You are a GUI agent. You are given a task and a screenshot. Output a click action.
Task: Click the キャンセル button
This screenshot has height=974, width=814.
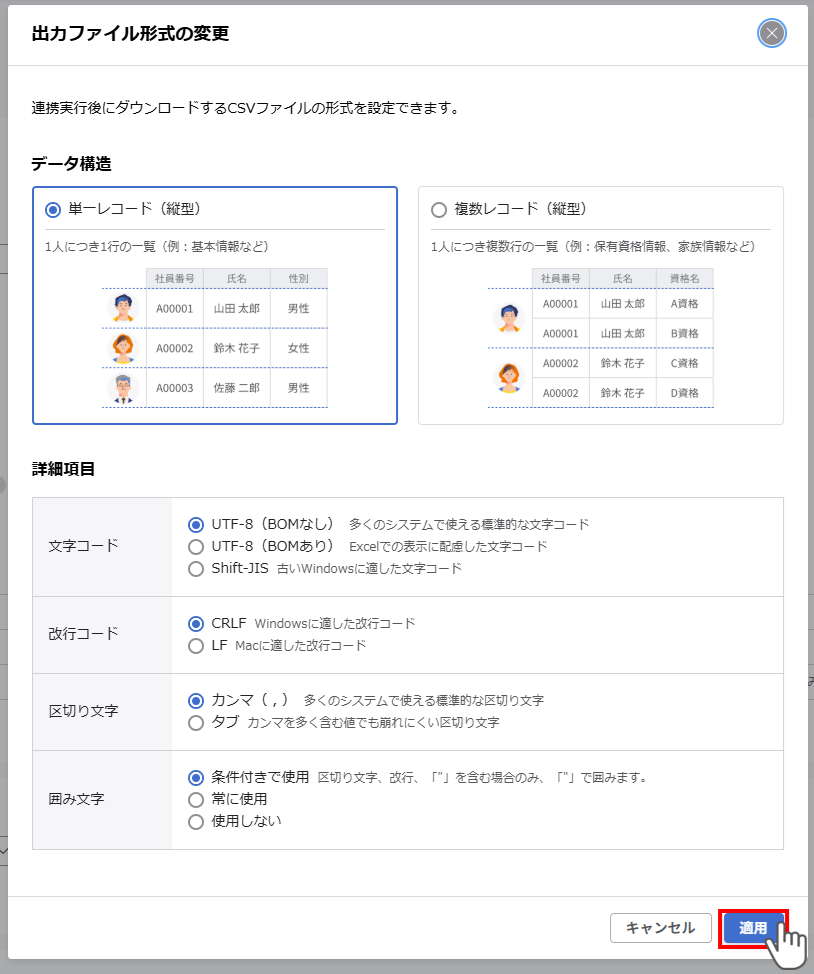click(x=661, y=928)
